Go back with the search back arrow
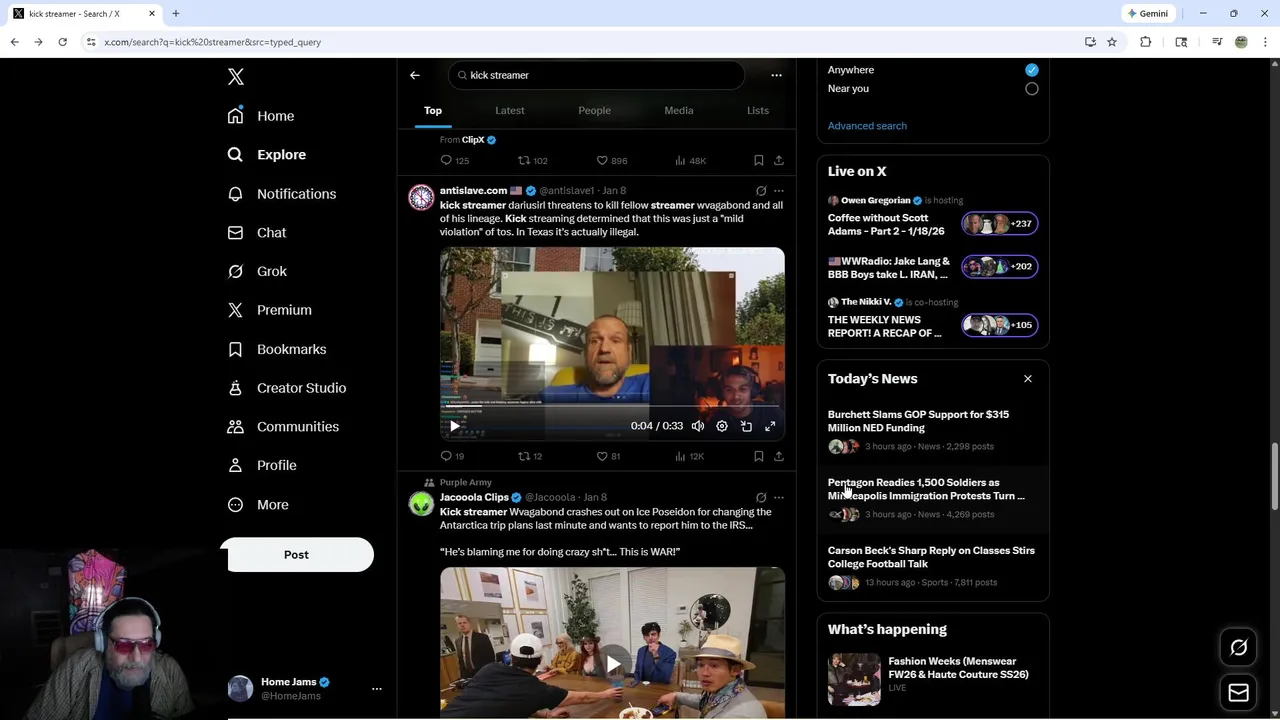 [x=415, y=75]
